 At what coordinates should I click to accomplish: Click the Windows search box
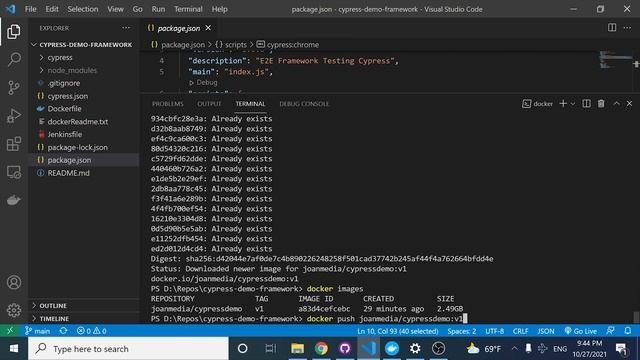[128, 348]
